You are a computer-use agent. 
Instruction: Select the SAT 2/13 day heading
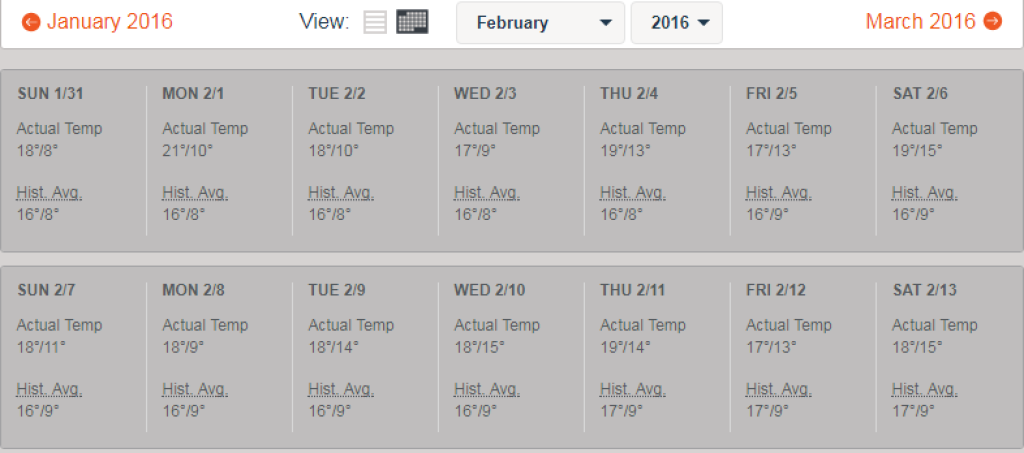point(924,291)
